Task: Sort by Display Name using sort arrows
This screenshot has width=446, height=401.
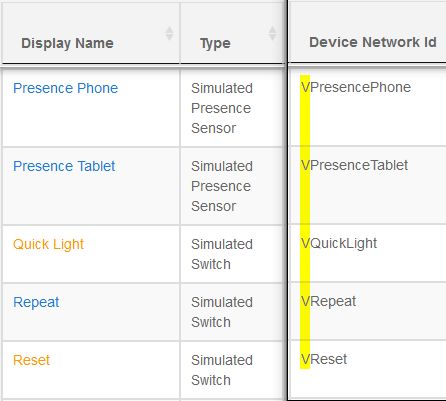Action: point(169,33)
